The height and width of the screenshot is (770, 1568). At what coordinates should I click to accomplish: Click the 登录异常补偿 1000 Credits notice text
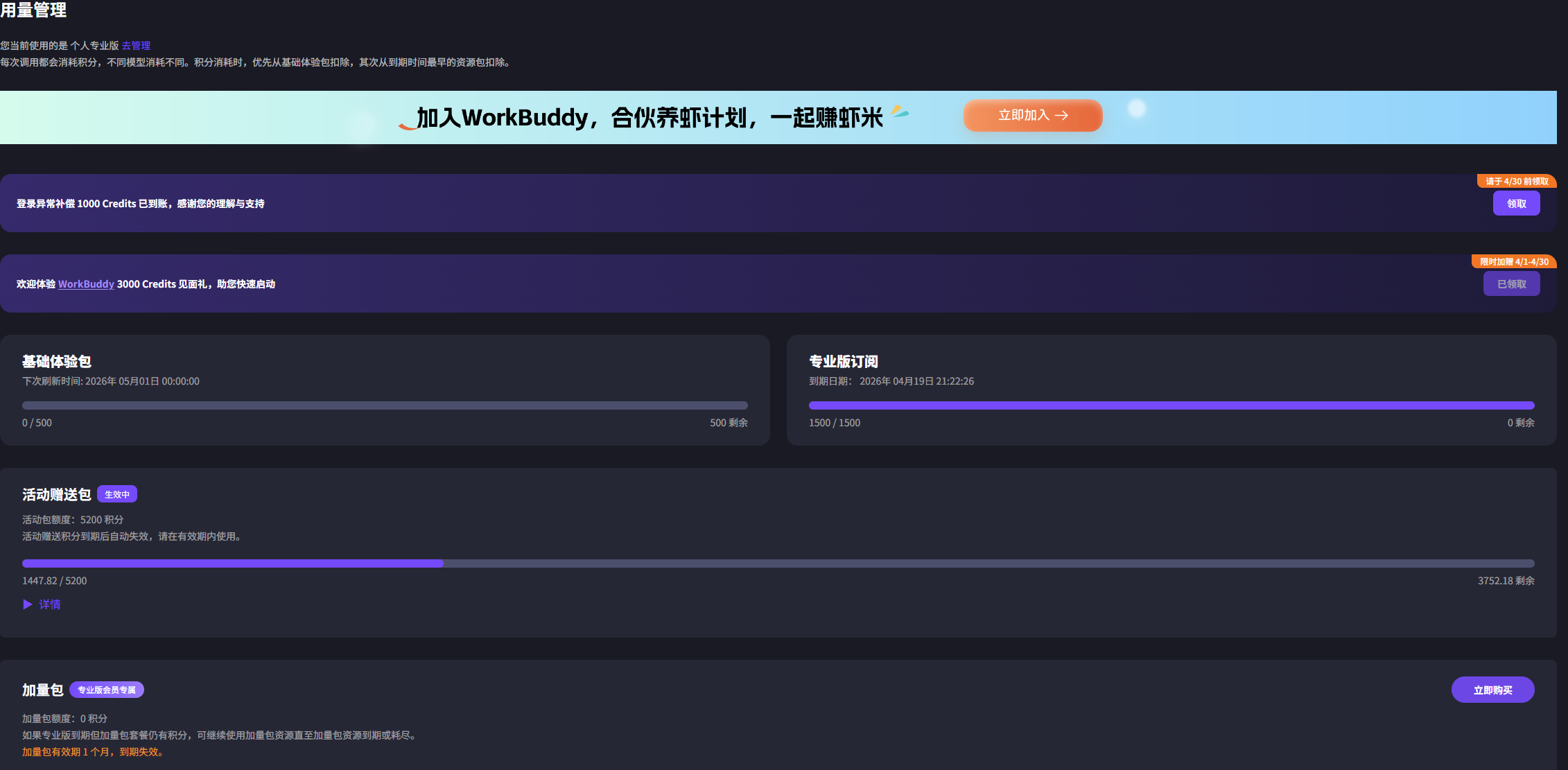pyautogui.click(x=141, y=204)
